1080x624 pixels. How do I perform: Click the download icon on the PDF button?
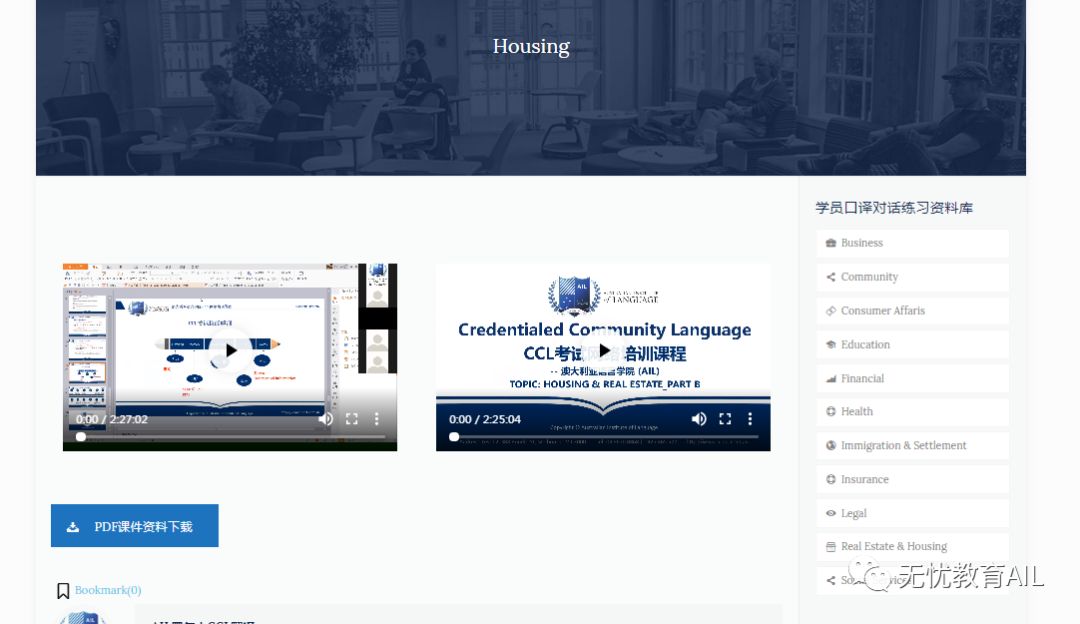click(x=72, y=527)
